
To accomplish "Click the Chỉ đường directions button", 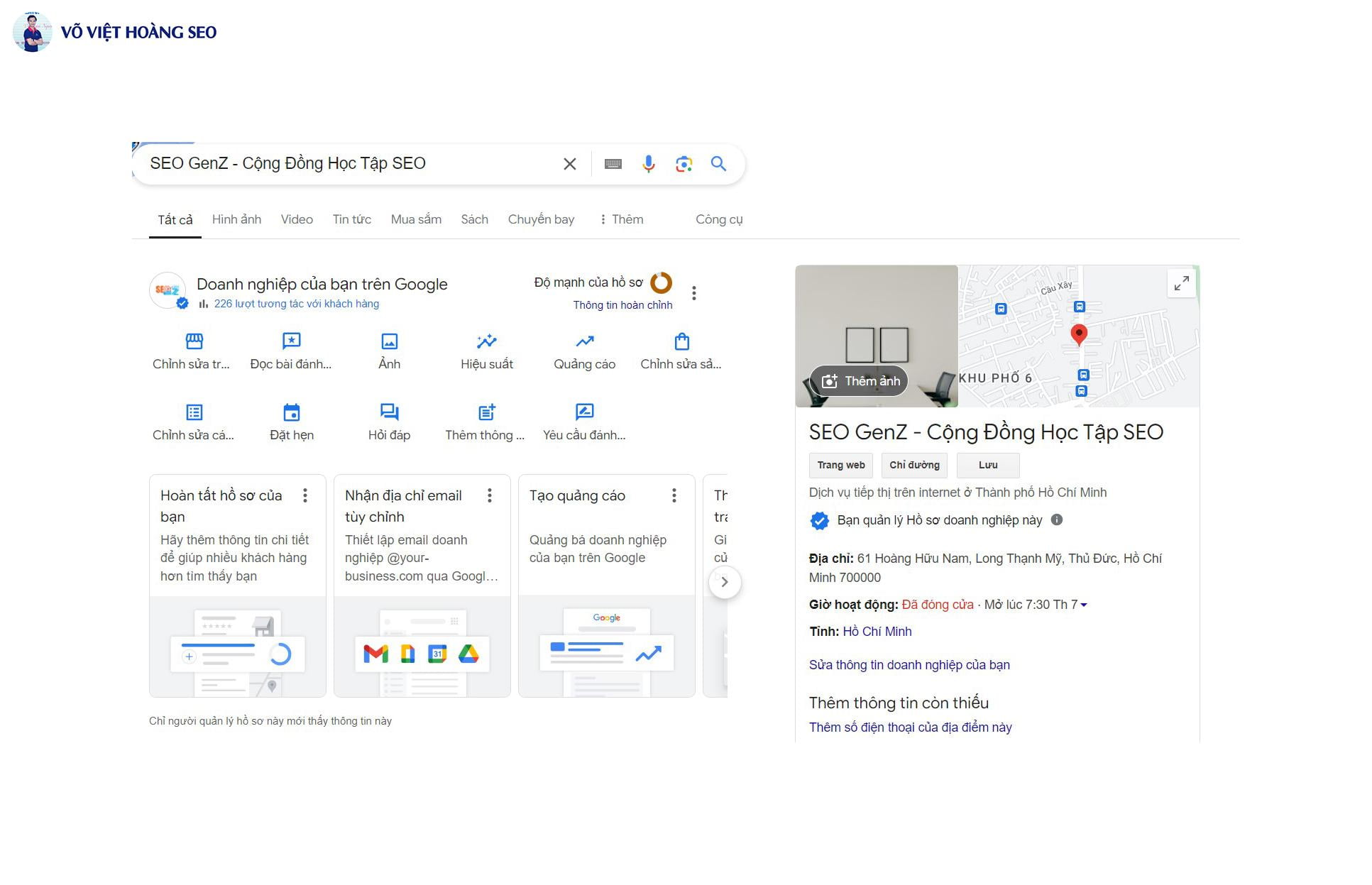I will 914,465.
